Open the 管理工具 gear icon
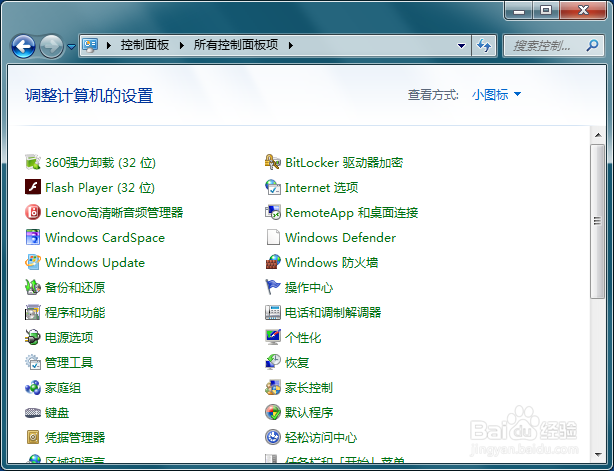The width and height of the screenshot is (614, 471). point(33,363)
